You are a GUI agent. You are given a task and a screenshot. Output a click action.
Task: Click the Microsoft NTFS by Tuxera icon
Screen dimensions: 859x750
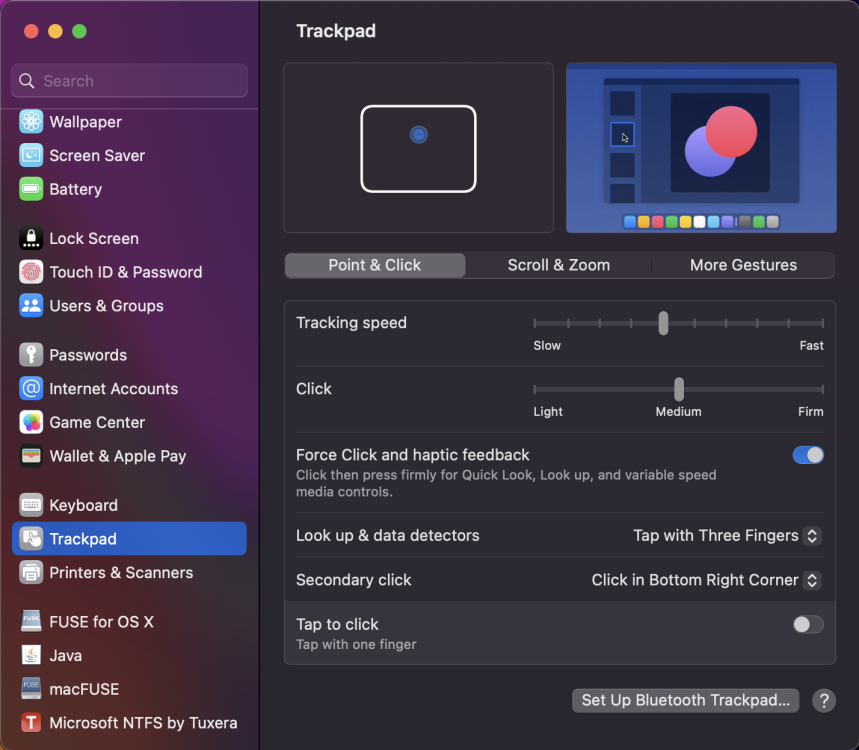pos(31,723)
